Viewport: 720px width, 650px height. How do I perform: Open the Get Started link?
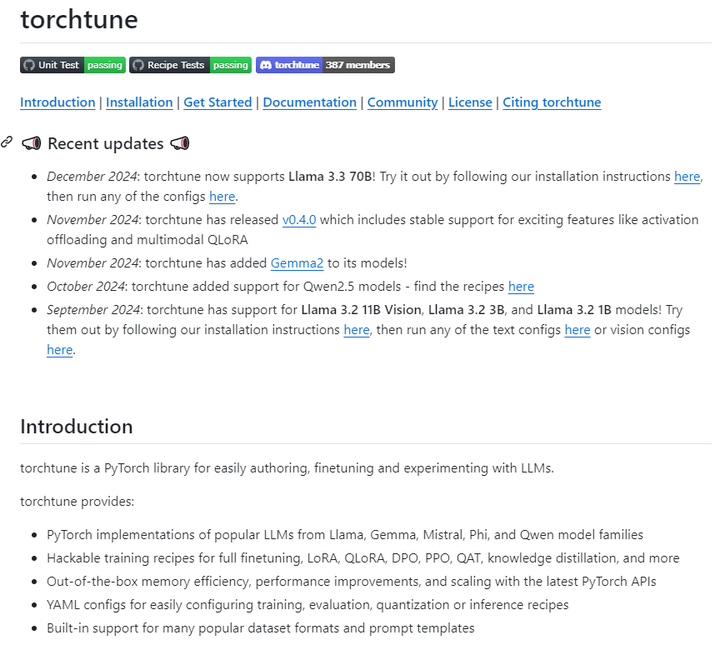click(x=217, y=102)
